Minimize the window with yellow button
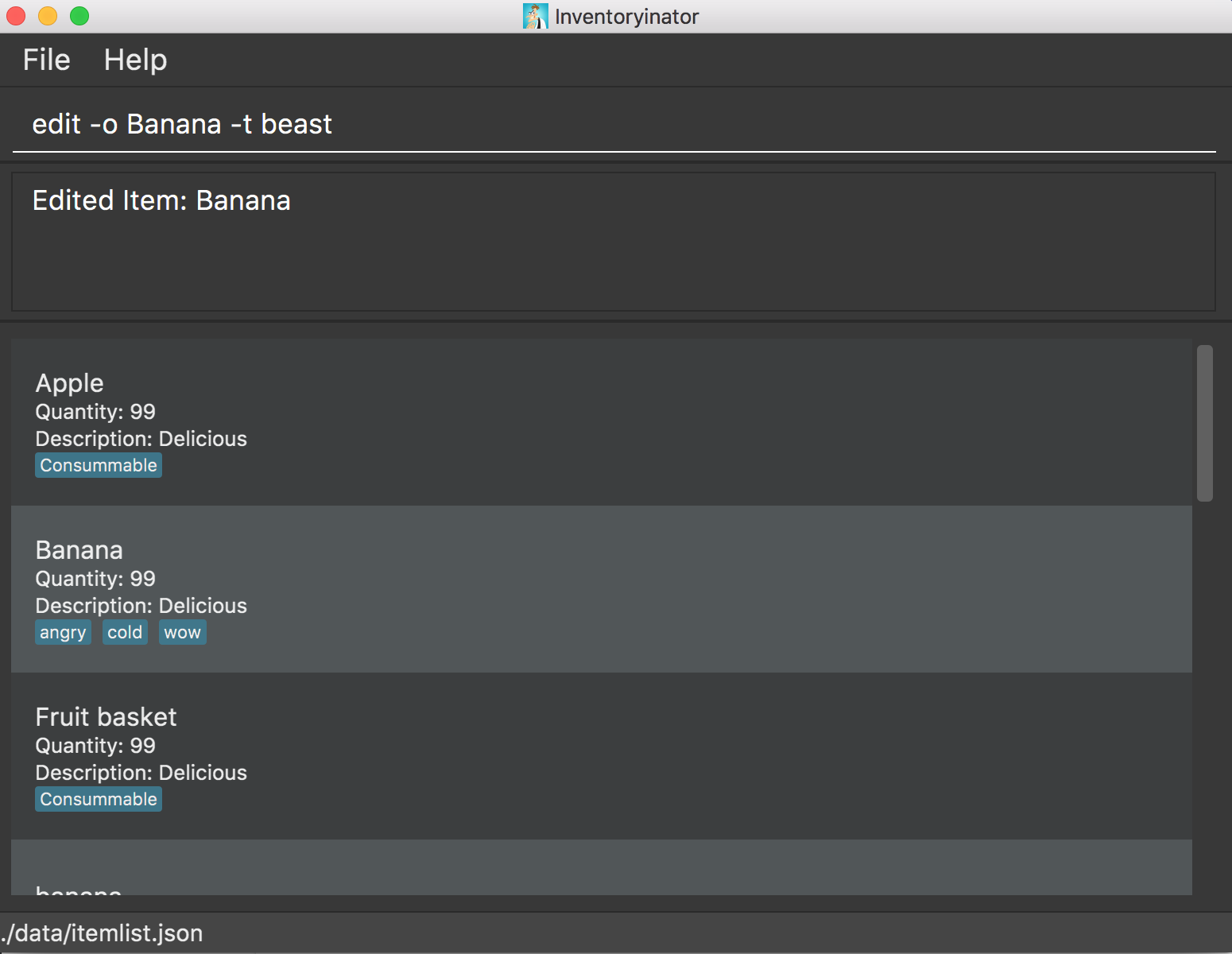Viewport: 1232px width, 954px height. point(48,16)
